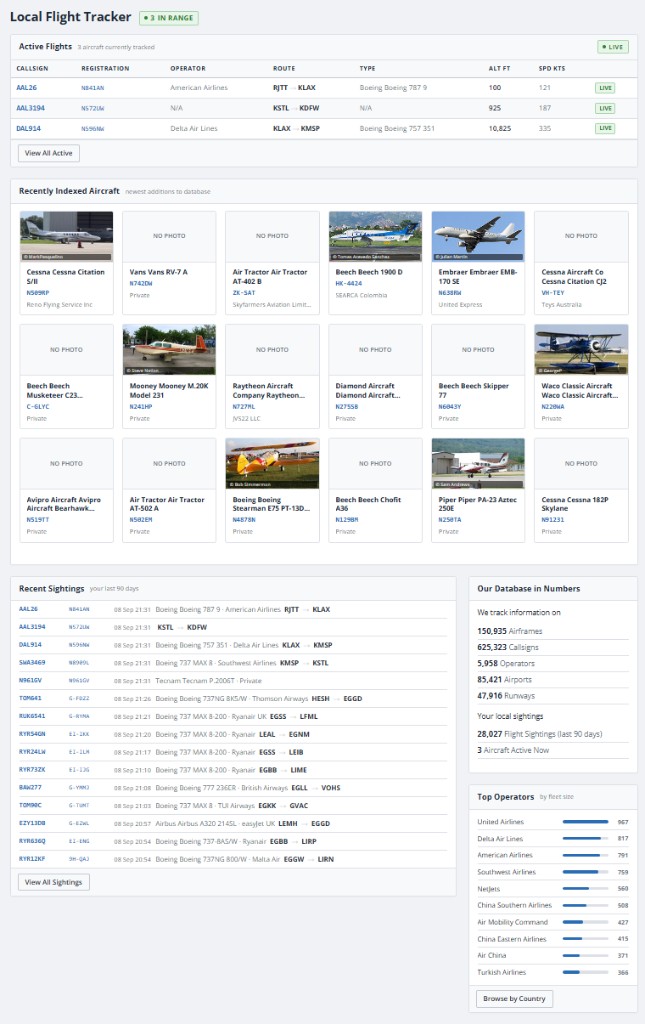
Task: Open the Piper PA-23 Aztec 250E photo
Action: pyautogui.click(x=478, y=464)
